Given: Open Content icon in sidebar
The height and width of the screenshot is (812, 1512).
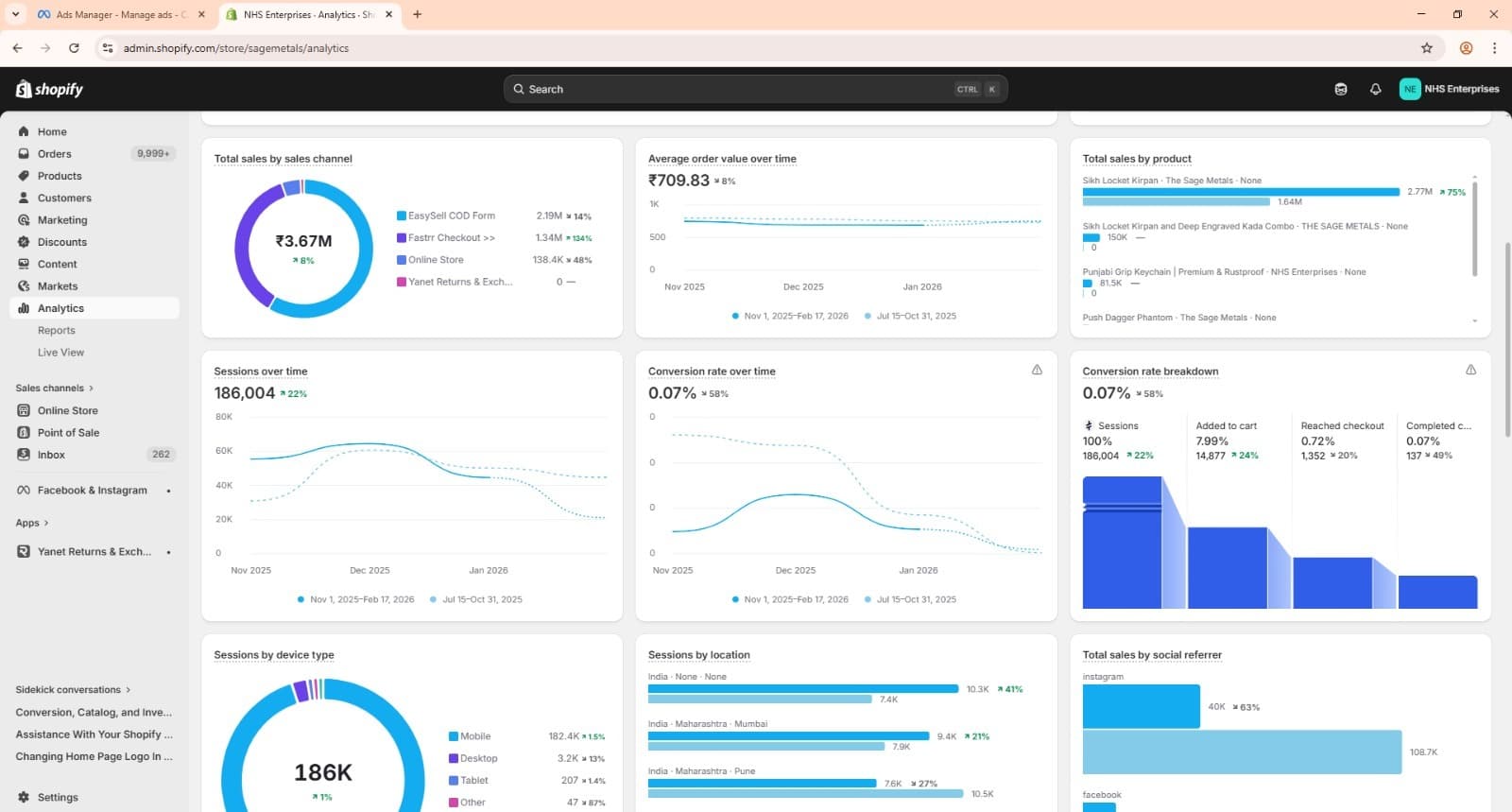Looking at the screenshot, I should coord(24,264).
